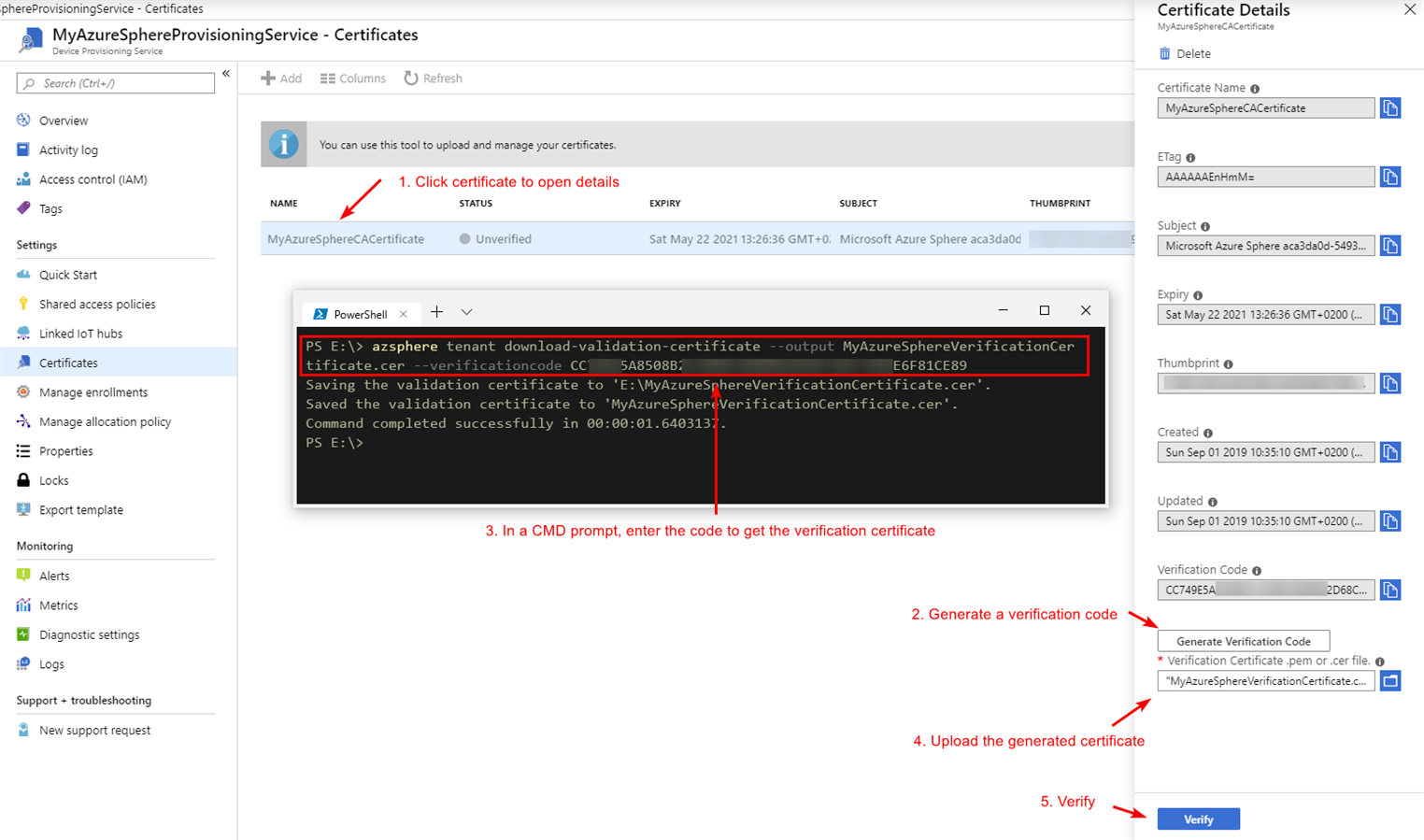Click the Access control people icon
The width and height of the screenshot is (1424, 840).
pyautogui.click(x=23, y=178)
